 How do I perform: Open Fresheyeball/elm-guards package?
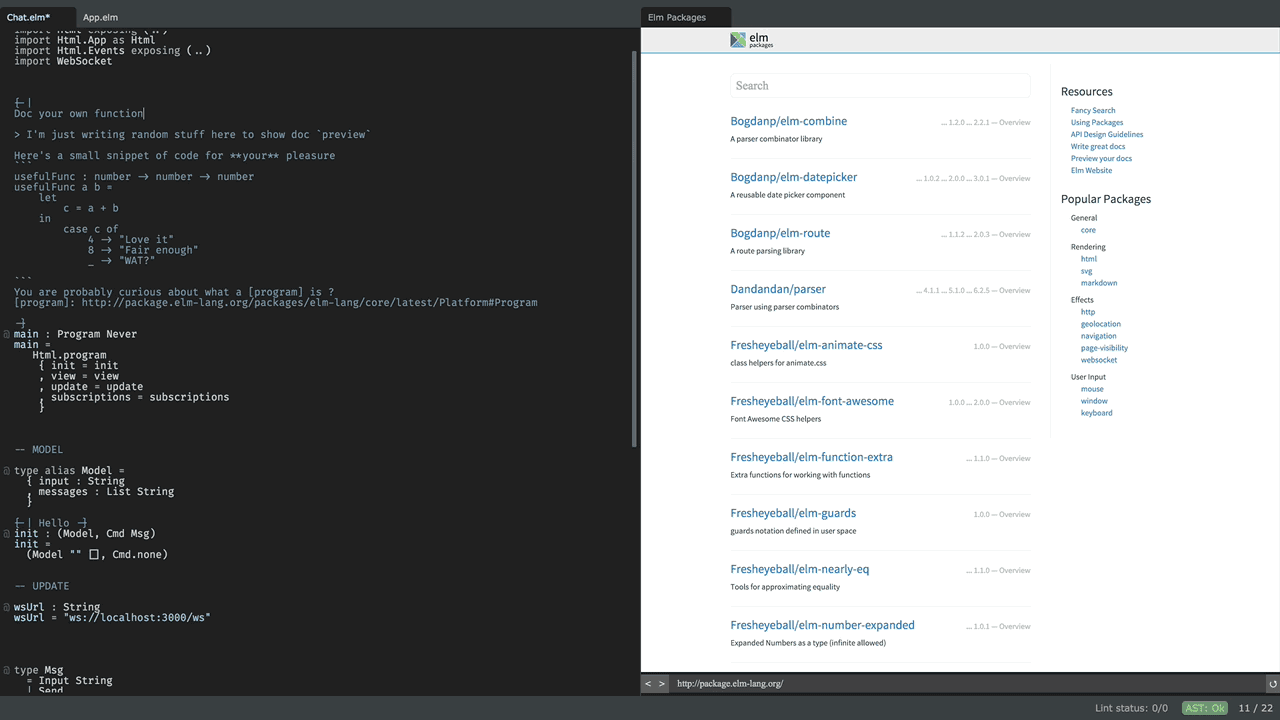[x=793, y=513]
